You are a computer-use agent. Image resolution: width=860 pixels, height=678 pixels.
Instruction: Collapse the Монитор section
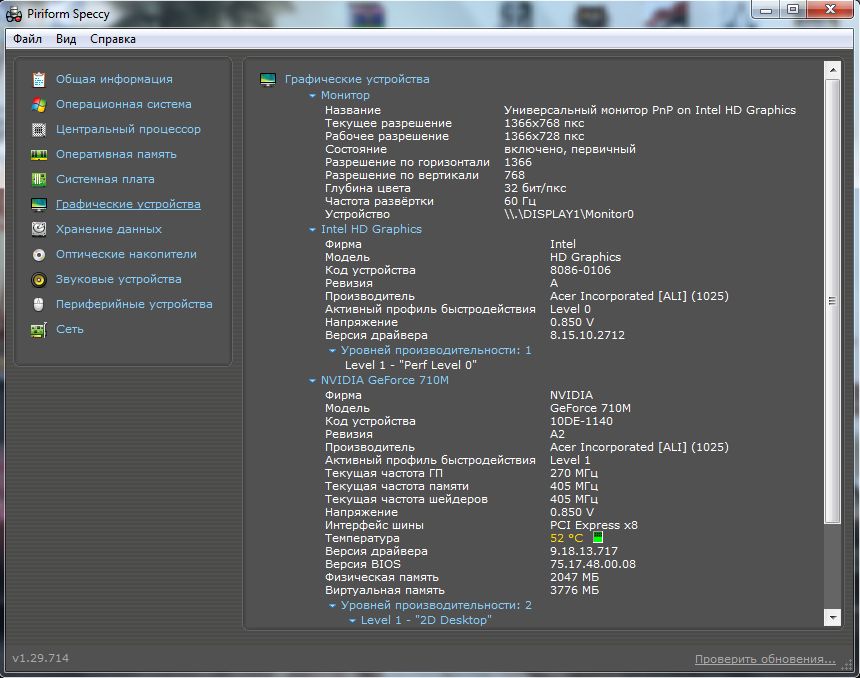click(313, 96)
